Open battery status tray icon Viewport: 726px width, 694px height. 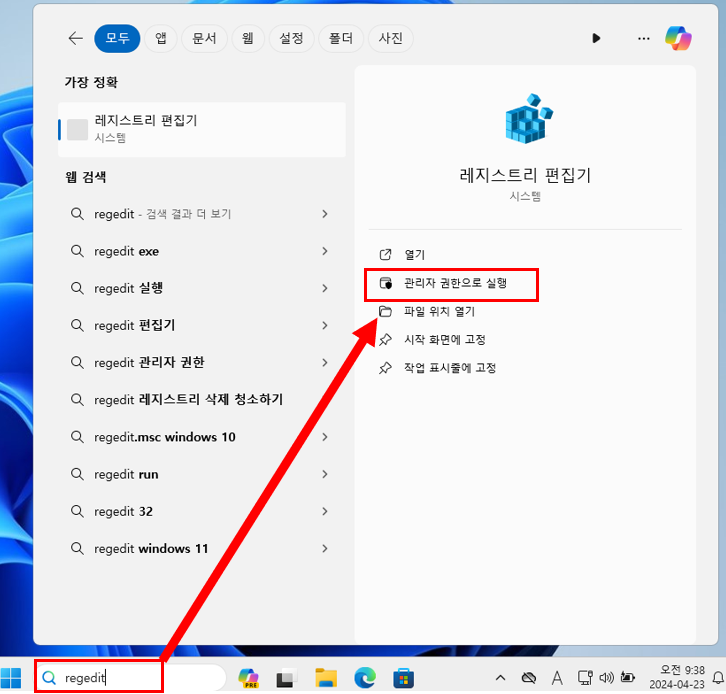click(628, 678)
